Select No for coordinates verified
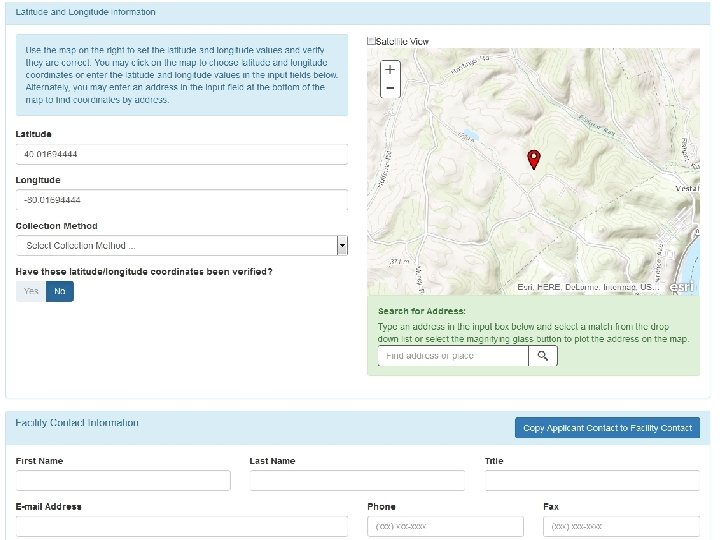Screen dimensions: 720x540 60,291
